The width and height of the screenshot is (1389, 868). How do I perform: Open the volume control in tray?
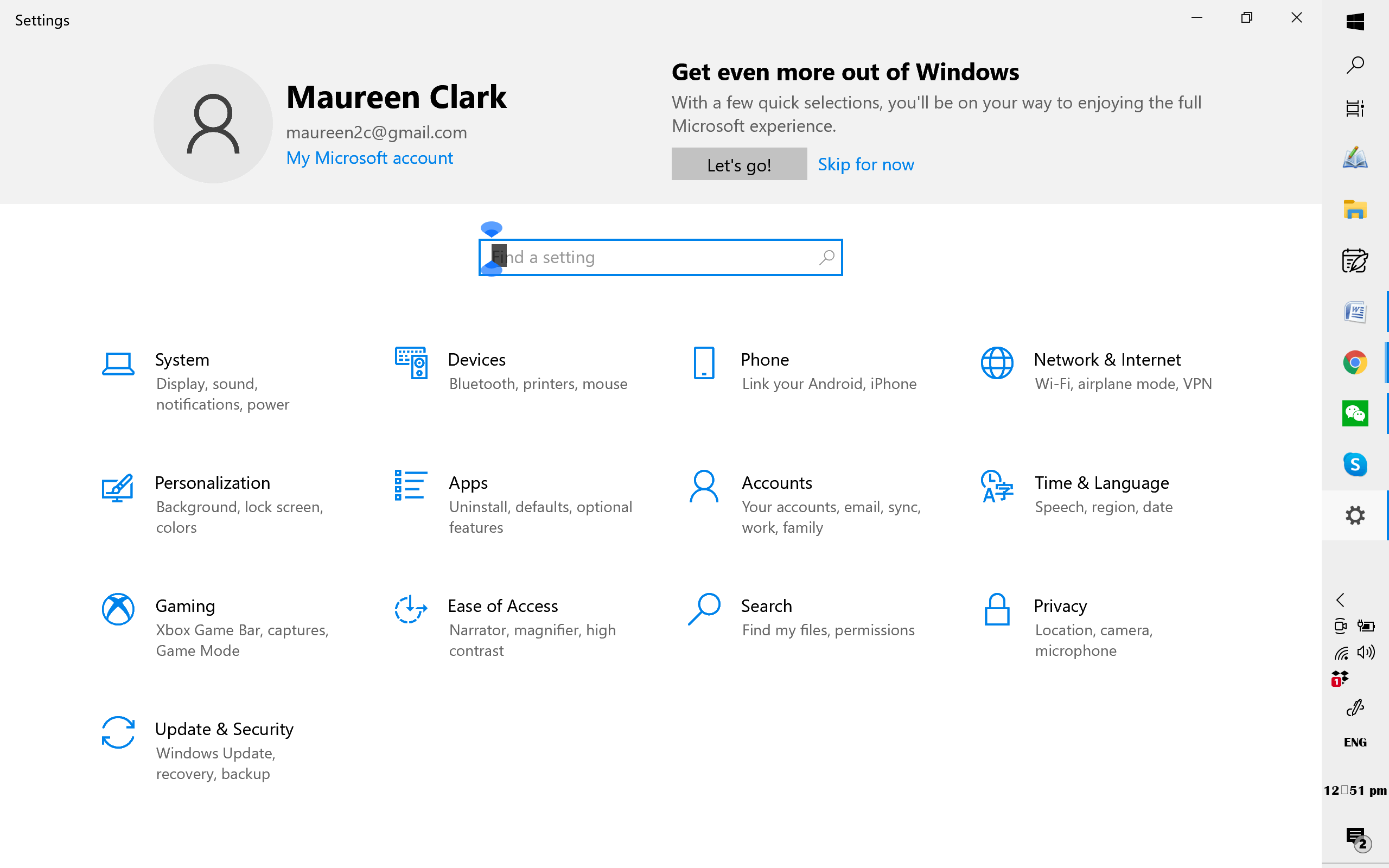coord(1366,652)
